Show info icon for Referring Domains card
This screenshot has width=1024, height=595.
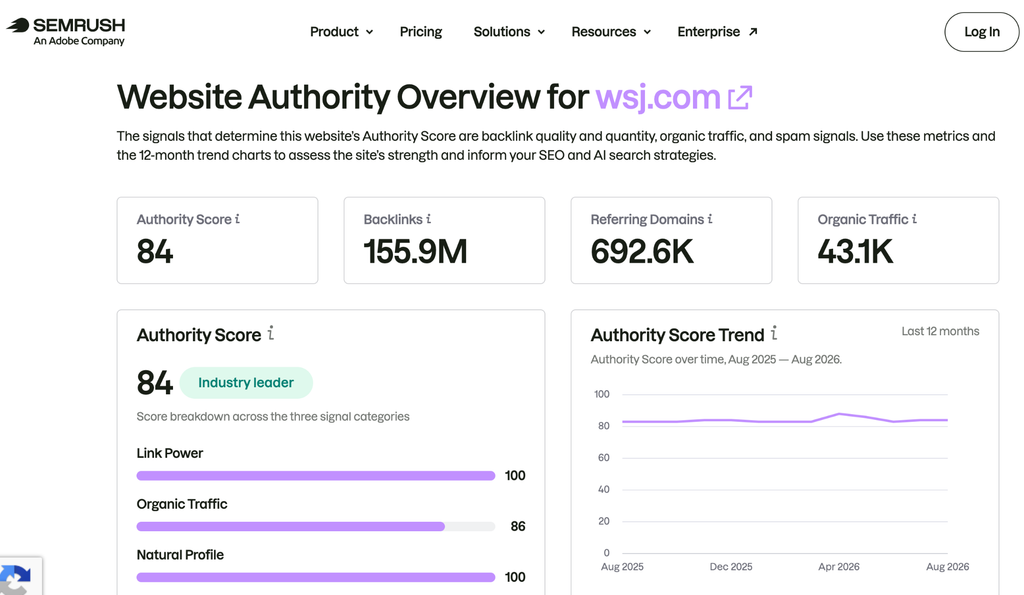[x=710, y=219]
